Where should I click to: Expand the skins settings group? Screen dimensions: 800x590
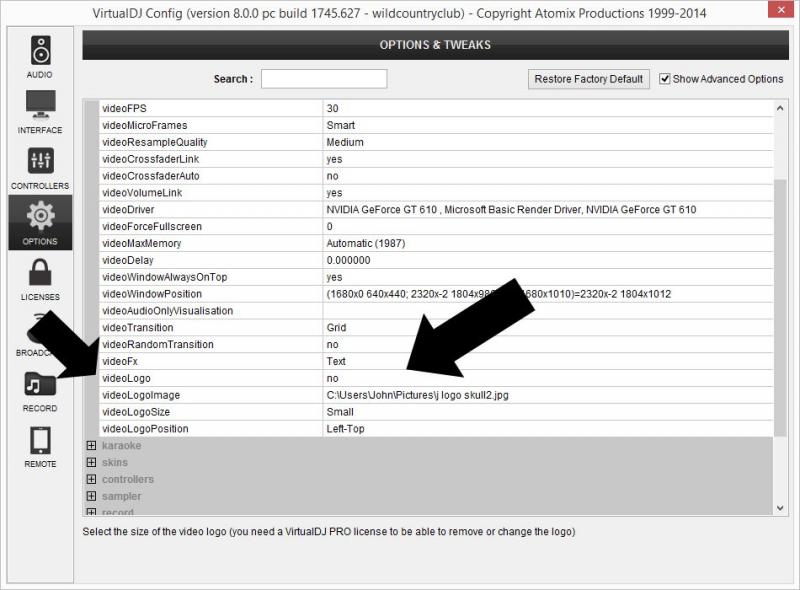[x=91, y=463]
